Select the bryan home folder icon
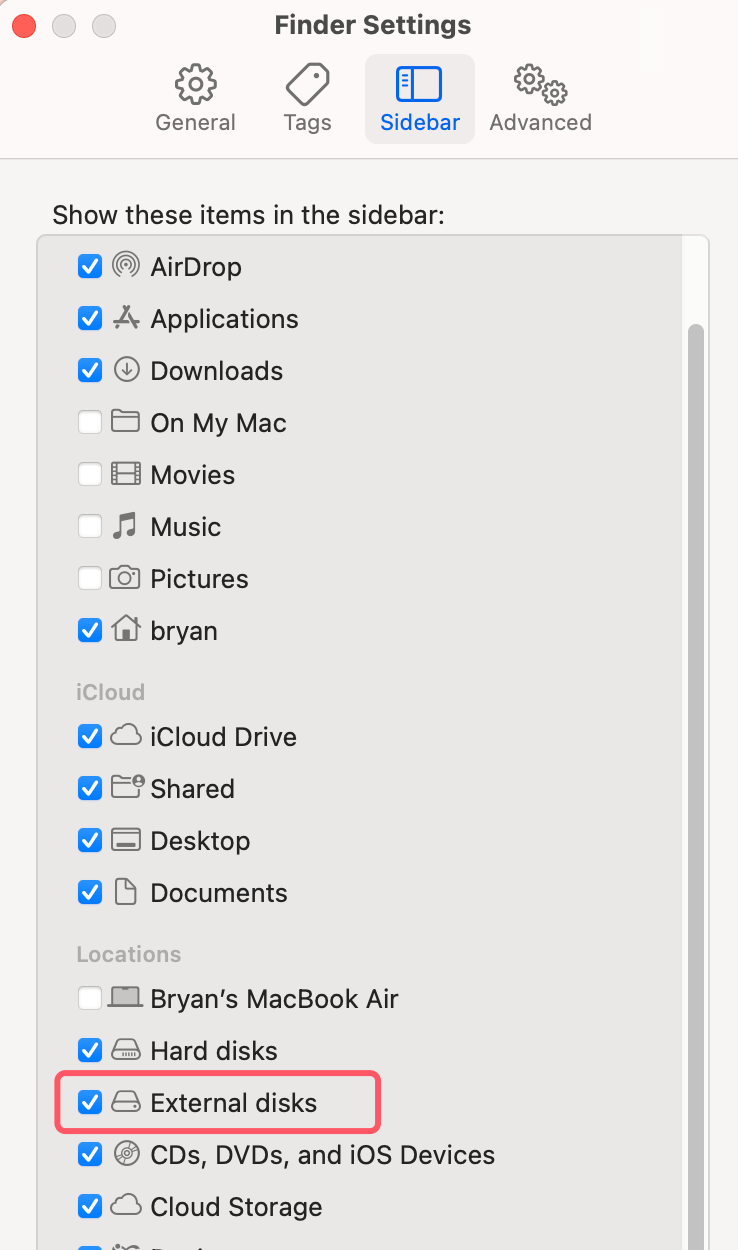 click(x=124, y=630)
